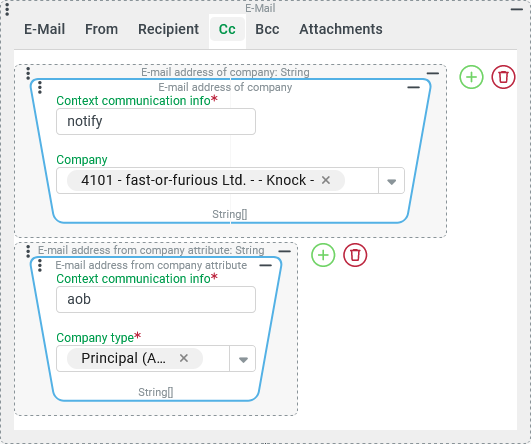Collapse 'E-mail address of company: String' block
The image size is (531, 444).
[x=433, y=73]
